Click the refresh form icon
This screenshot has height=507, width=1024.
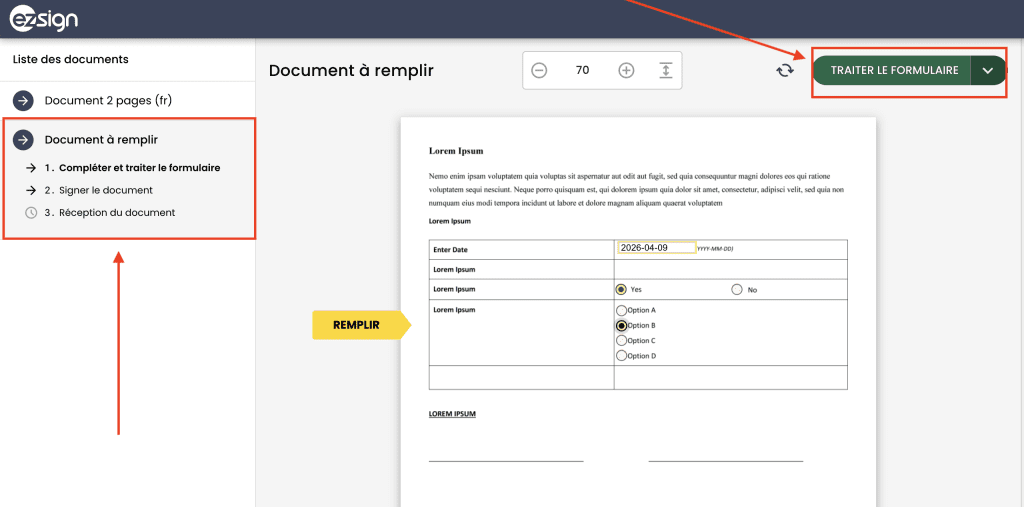click(785, 70)
